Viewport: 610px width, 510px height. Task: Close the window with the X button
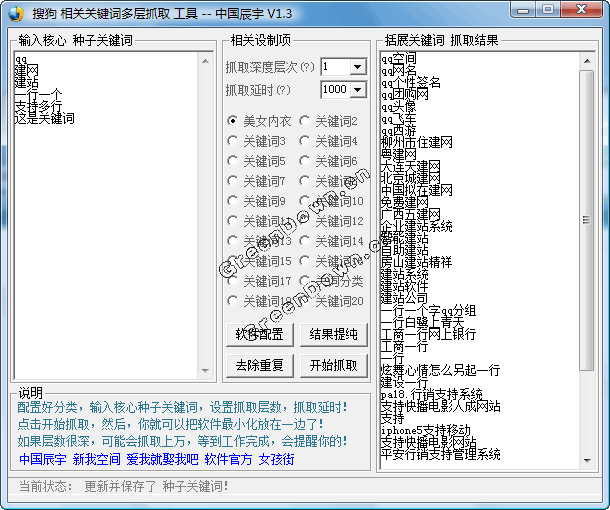pyautogui.click(x=582, y=9)
